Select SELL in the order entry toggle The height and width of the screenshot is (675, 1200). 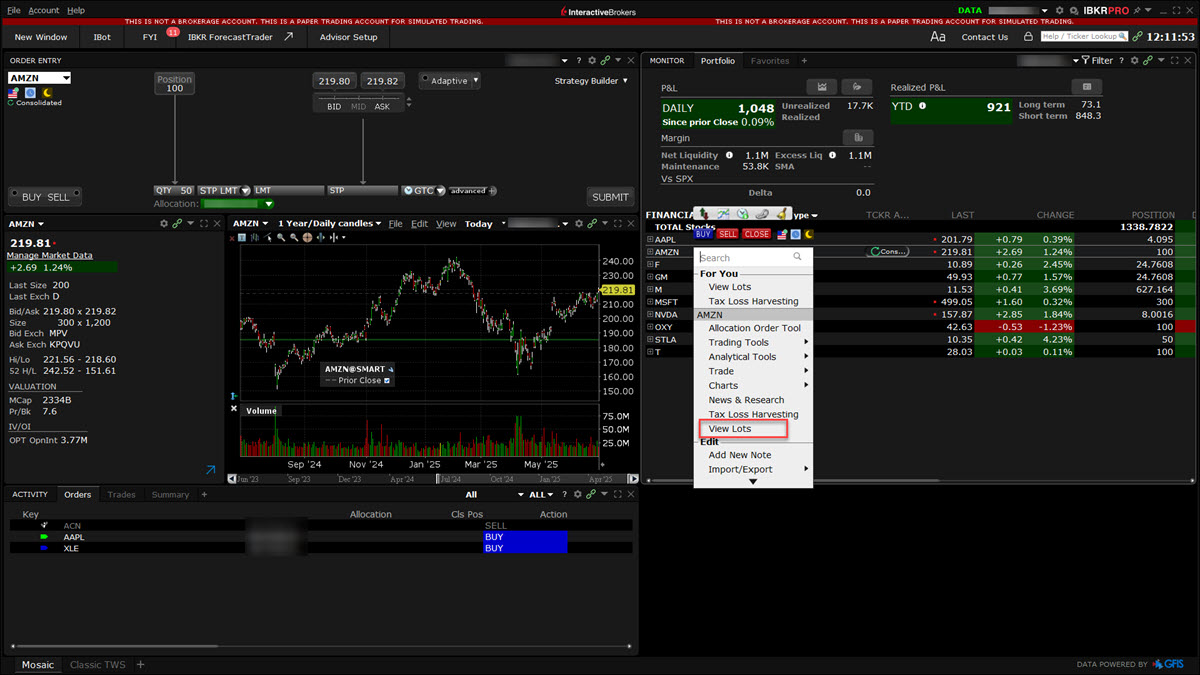coord(59,197)
